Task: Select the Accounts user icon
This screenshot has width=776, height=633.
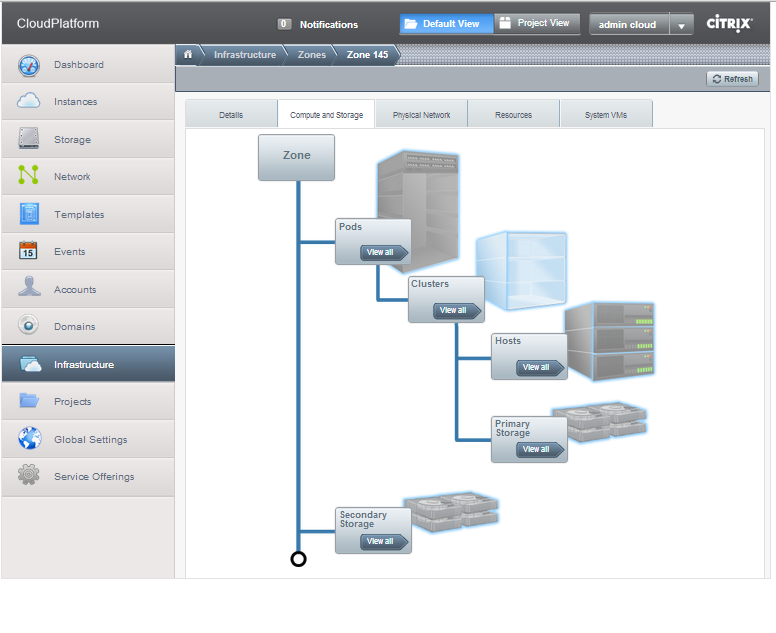Action: tap(29, 290)
